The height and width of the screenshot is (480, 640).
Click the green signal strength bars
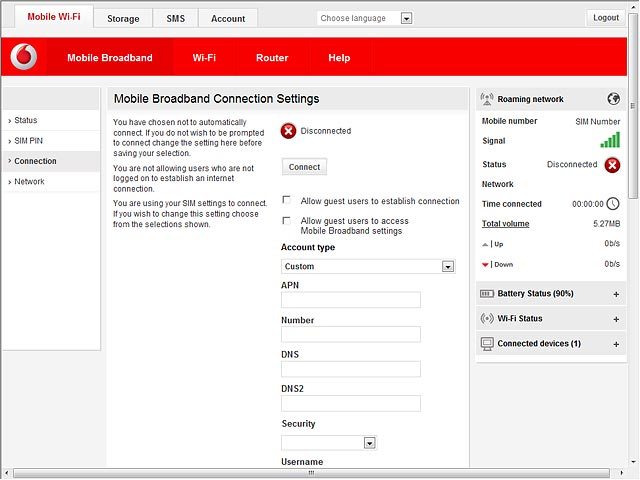click(x=610, y=140)
